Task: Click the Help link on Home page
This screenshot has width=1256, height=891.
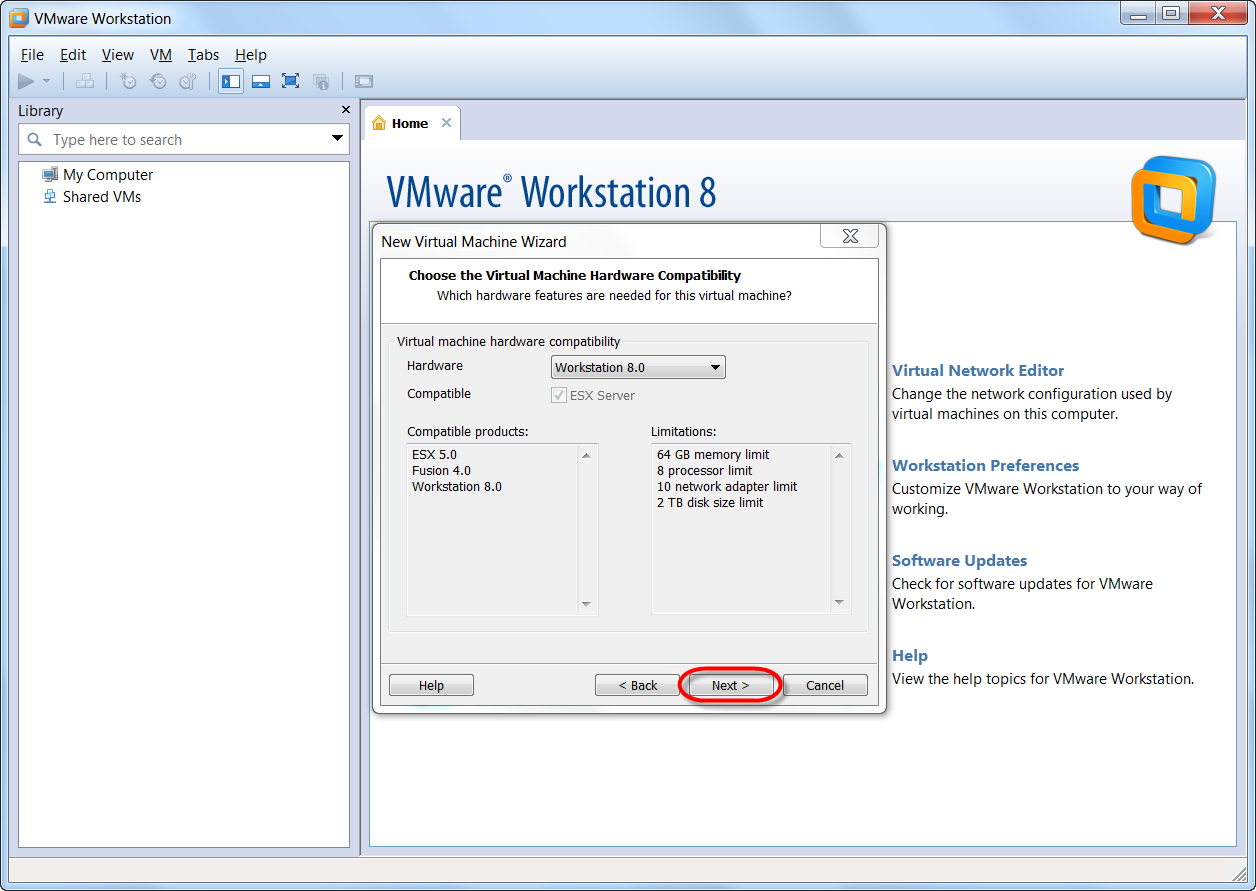Action: pyautogui.click(x=910, y=655)
